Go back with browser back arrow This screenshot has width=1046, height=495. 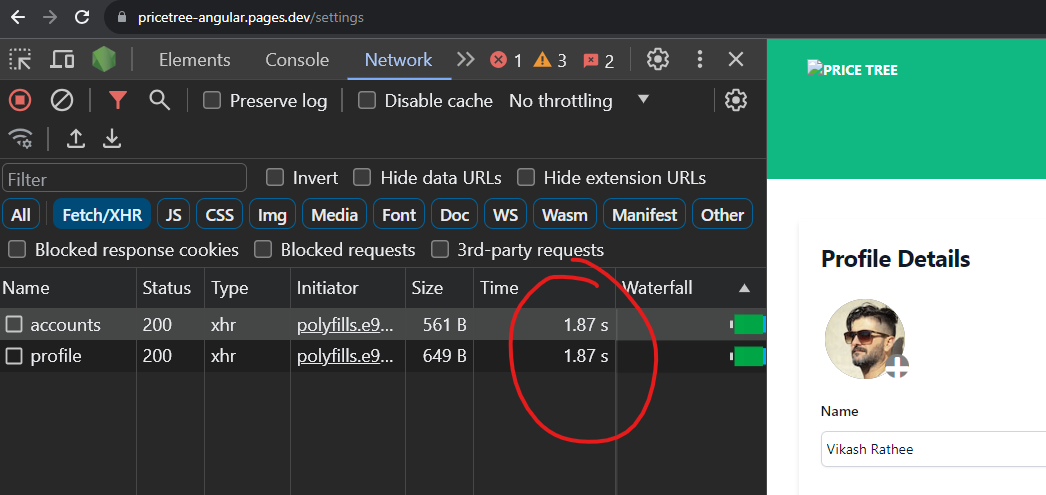click(17, 17)
